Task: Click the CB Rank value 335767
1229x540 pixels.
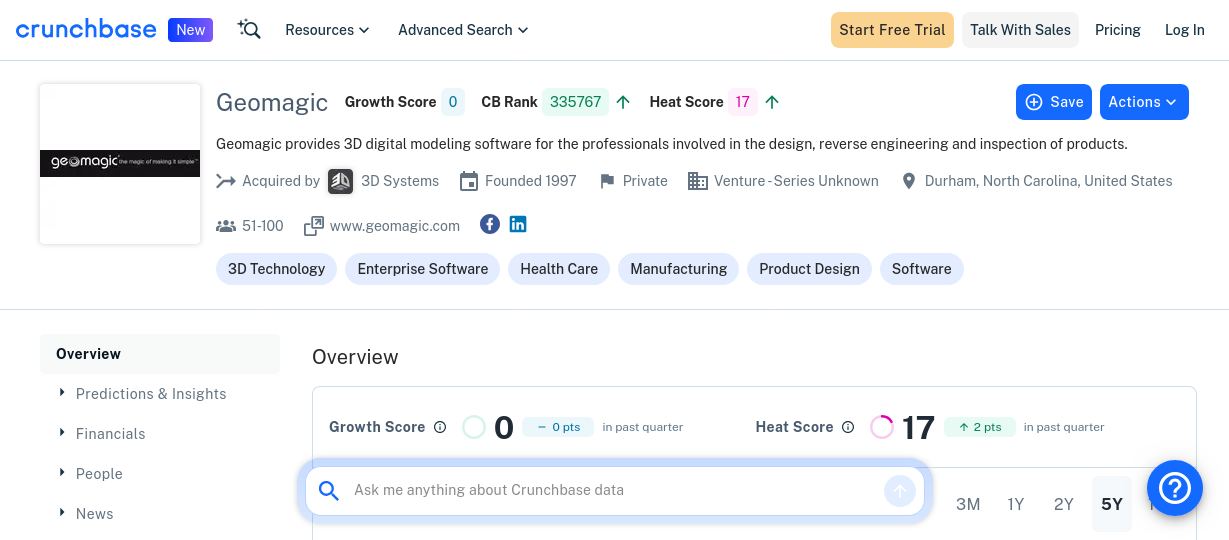Action: (x=575, y=102)
